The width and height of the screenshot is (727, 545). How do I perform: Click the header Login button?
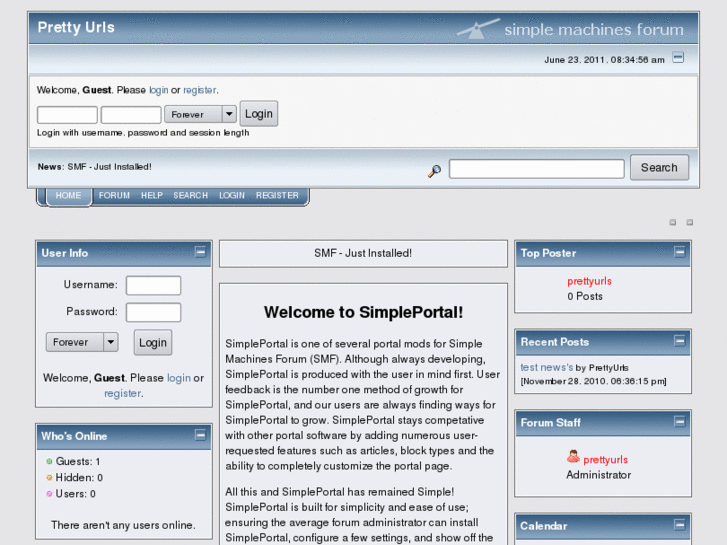pyautogui.click(x=259, y=114)
